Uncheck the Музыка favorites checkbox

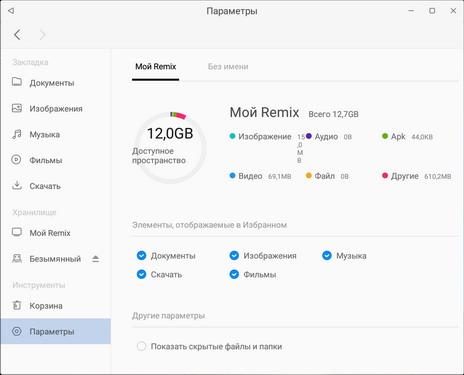click(x=327, y=256)
